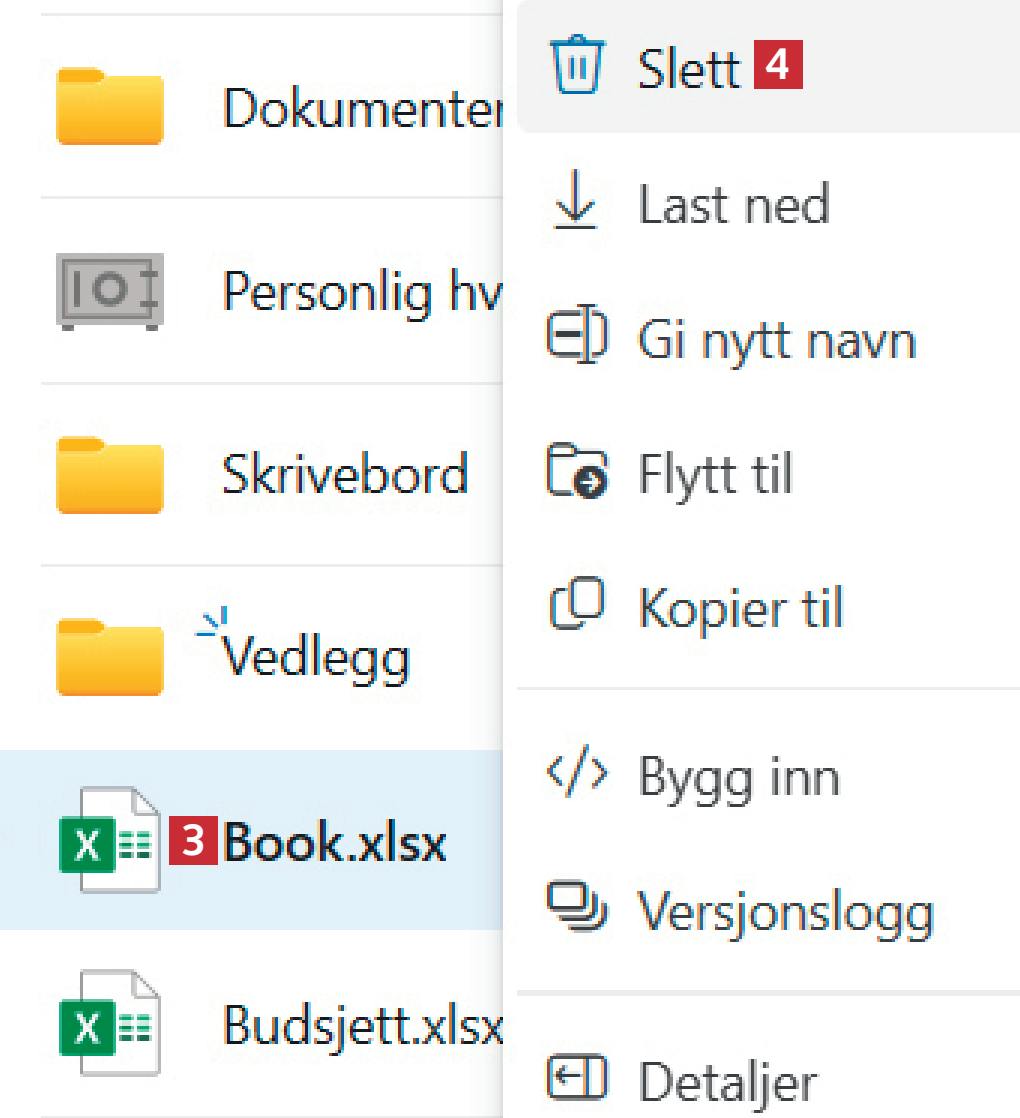This screenshot has height=1118, width=1020.
Task: Open the Skrivebord folder
Action: [345, 474]
